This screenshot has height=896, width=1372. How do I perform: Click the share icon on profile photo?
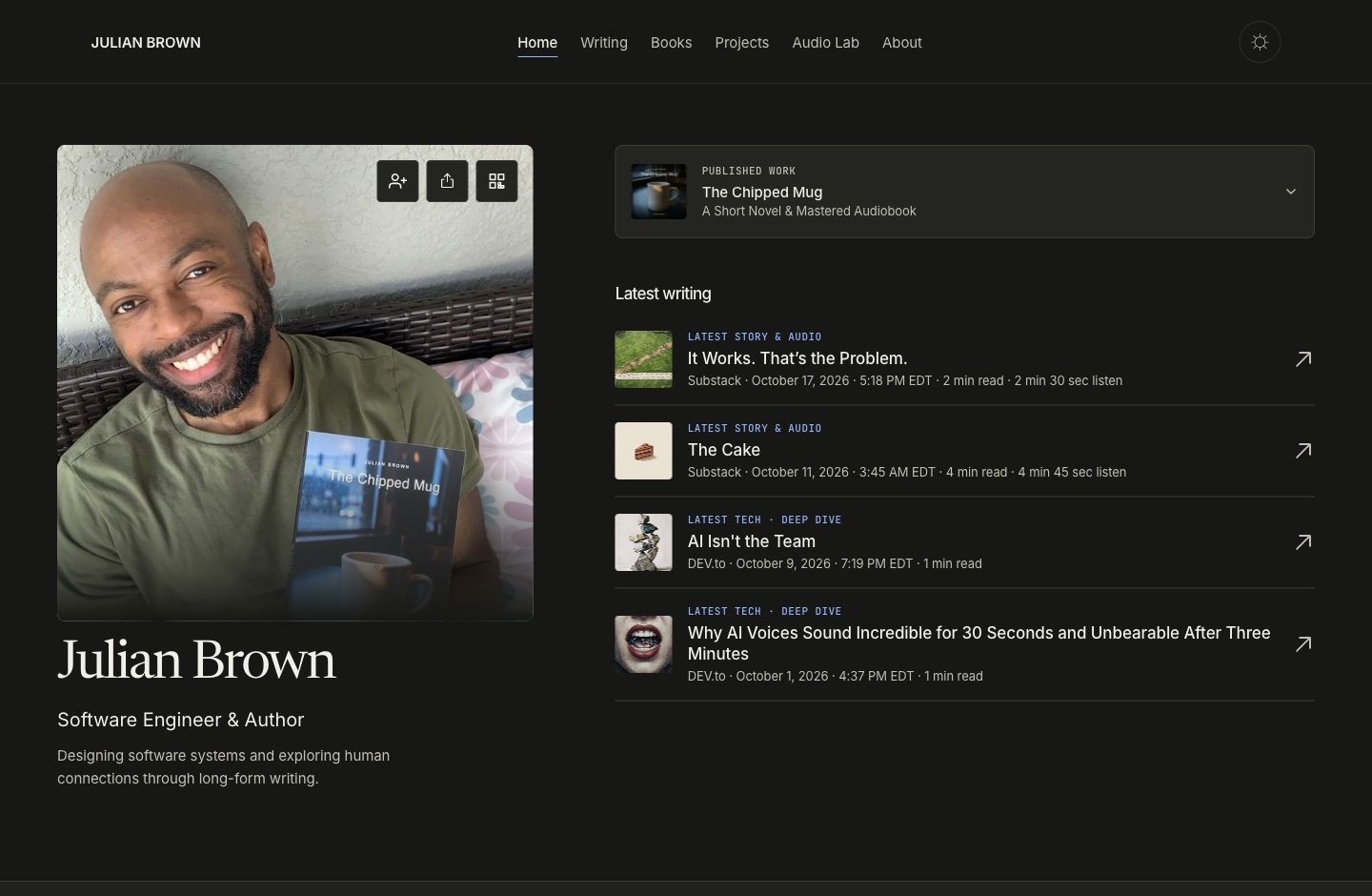(447, 181)
